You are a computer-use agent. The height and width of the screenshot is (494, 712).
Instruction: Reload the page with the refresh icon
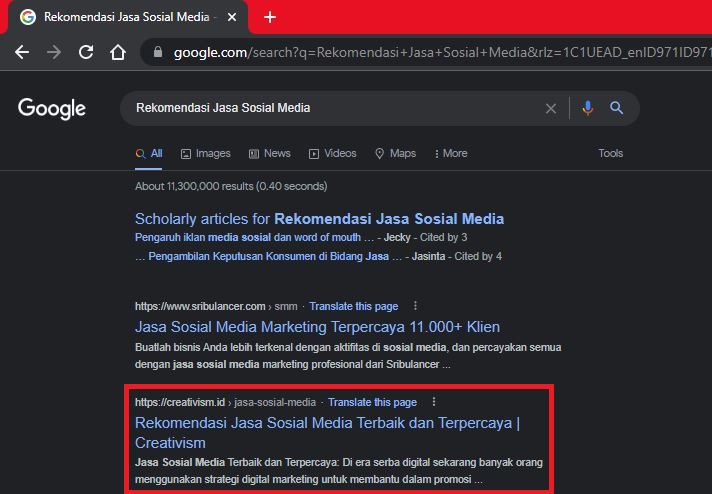(x=86, y=52)
